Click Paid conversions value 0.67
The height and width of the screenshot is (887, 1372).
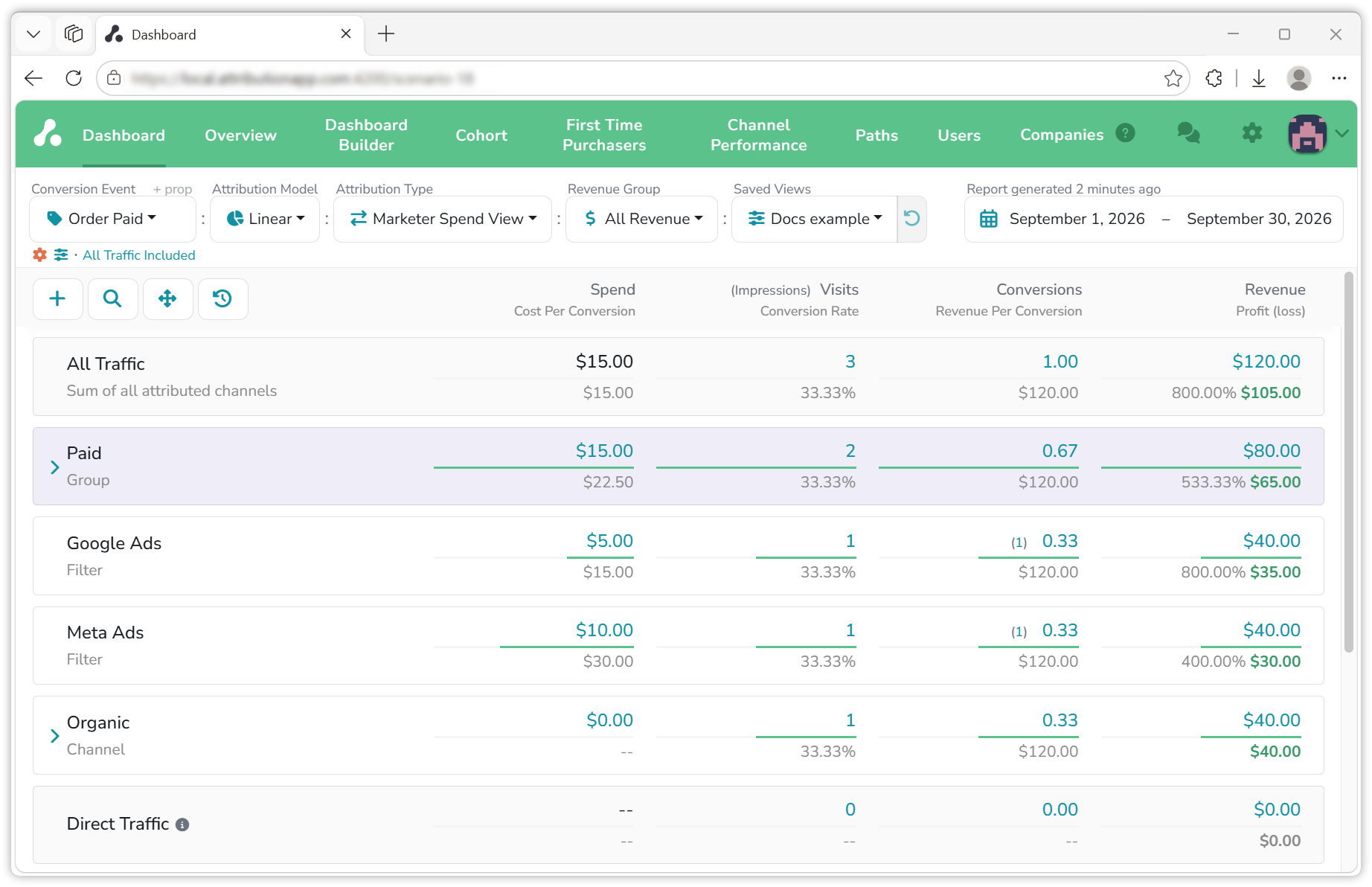(x=1060, y=451)
